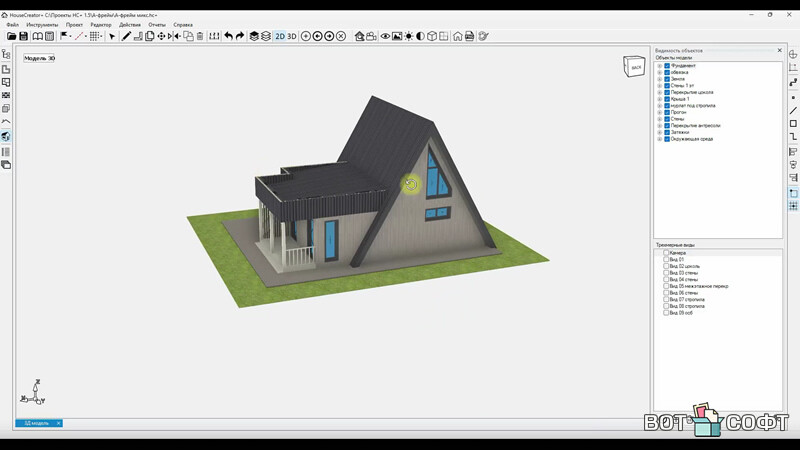
Task: Select the 3Д модель document tab
Action: [36, 423]
